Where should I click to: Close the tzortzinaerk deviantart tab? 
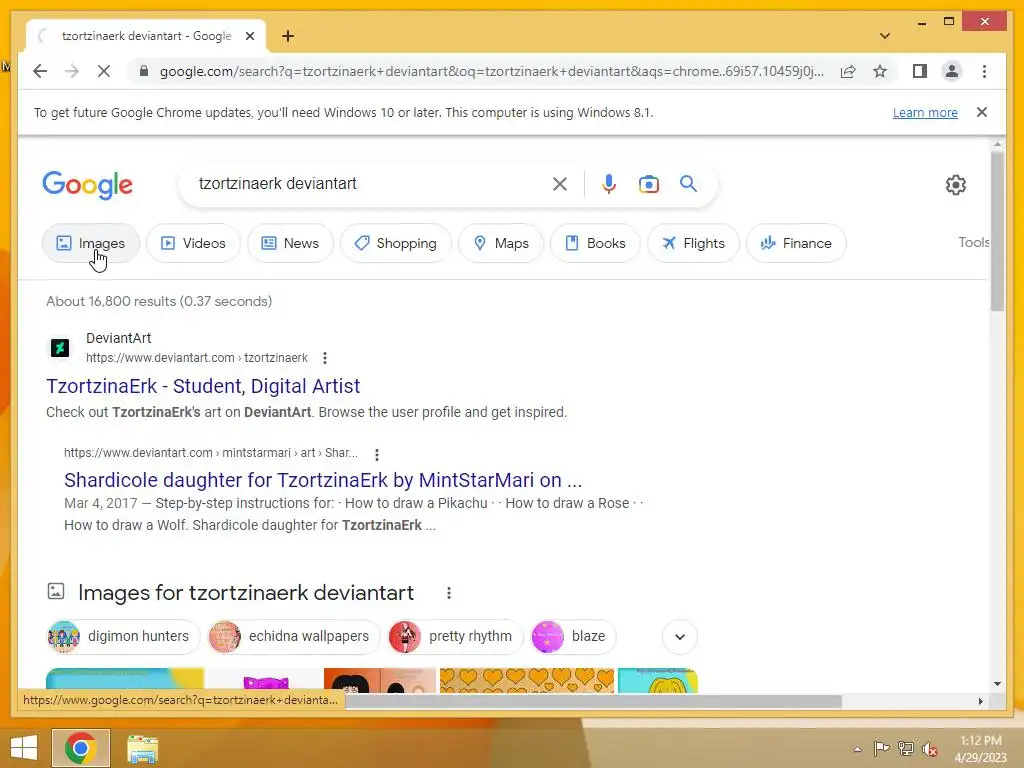[x=249, y=36]
